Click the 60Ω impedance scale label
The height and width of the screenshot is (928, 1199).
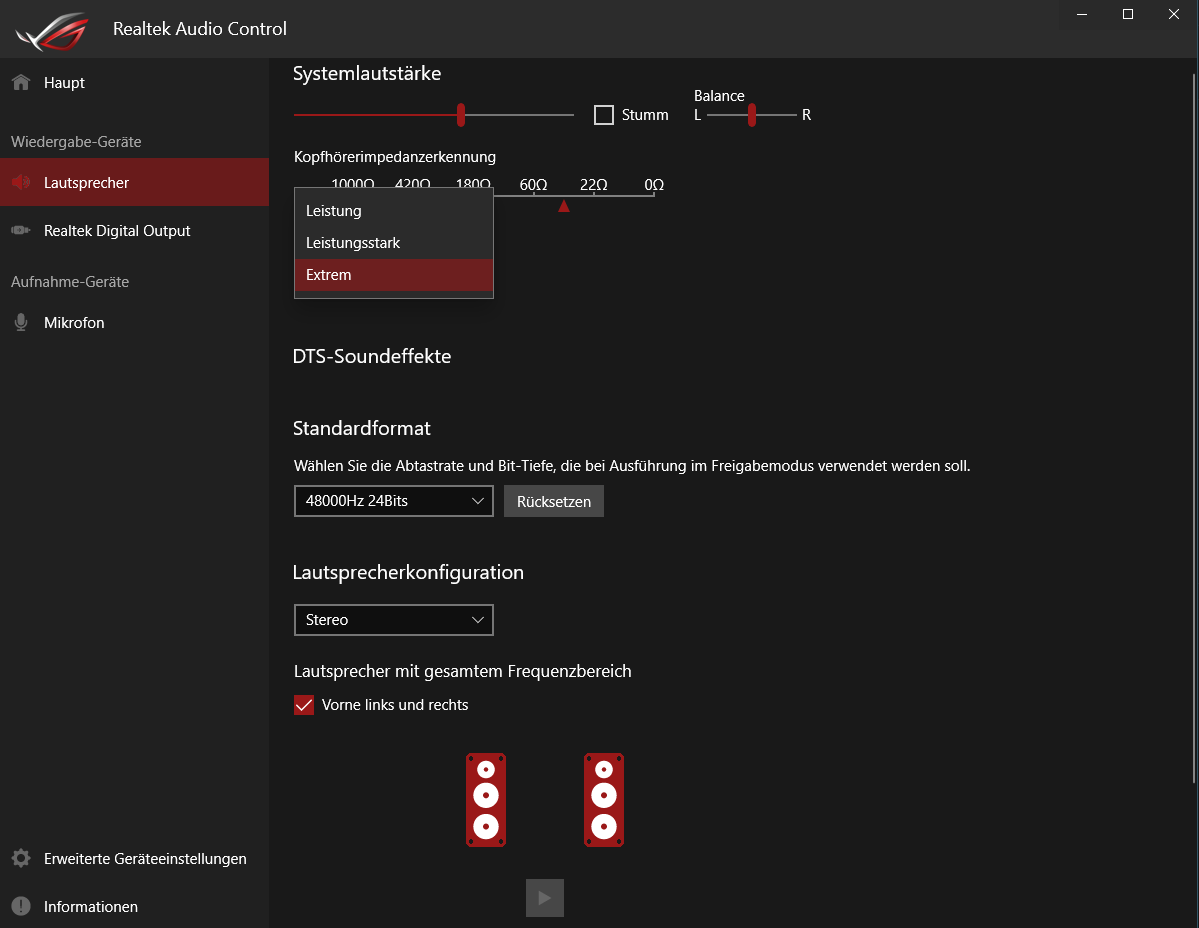click(534, 184)
